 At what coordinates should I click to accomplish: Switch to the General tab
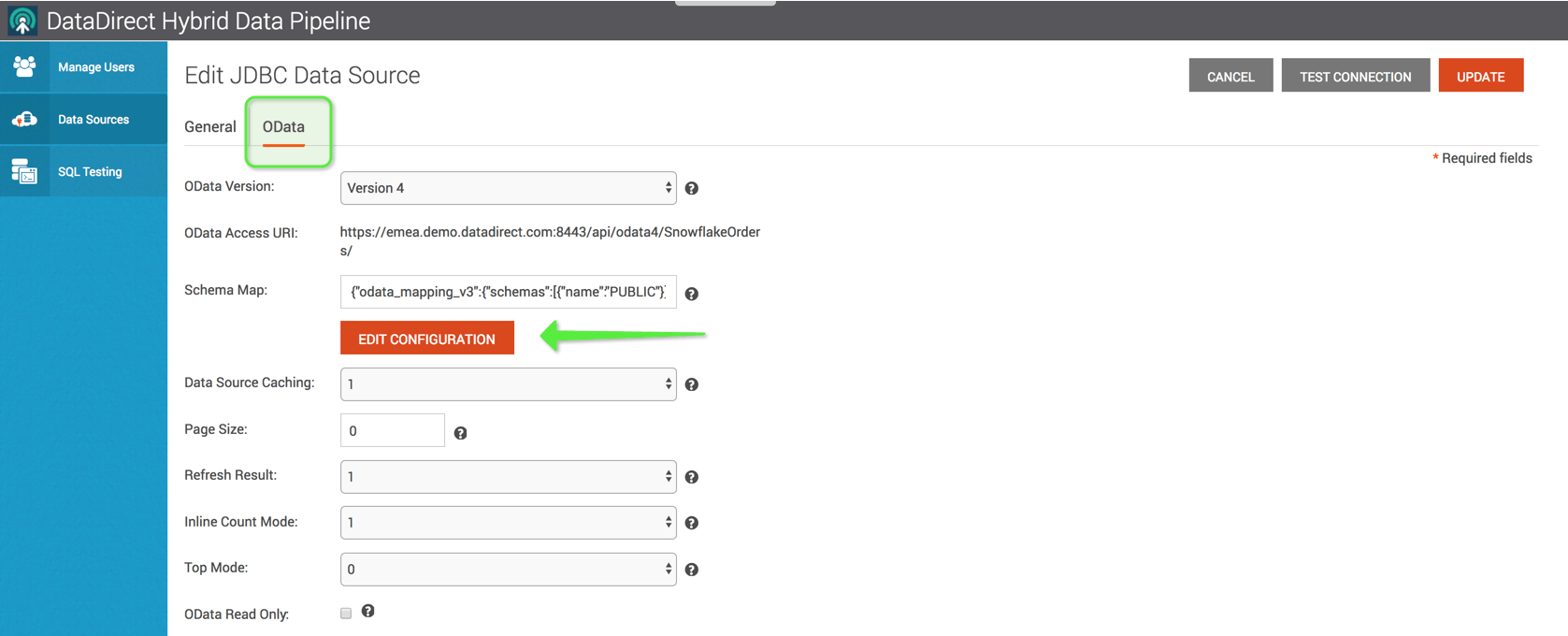pyautogui.click(x=210, y=127)
